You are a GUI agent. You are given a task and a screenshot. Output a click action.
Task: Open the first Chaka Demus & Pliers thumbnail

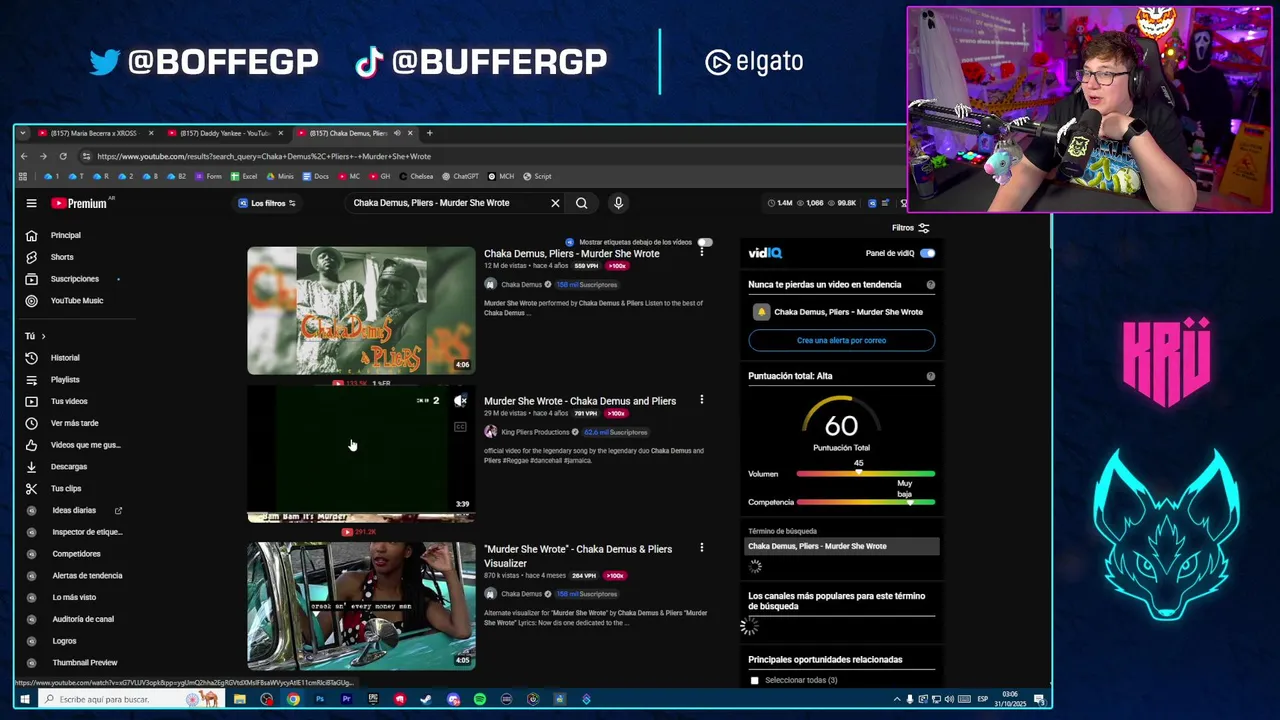pos(361,311)
